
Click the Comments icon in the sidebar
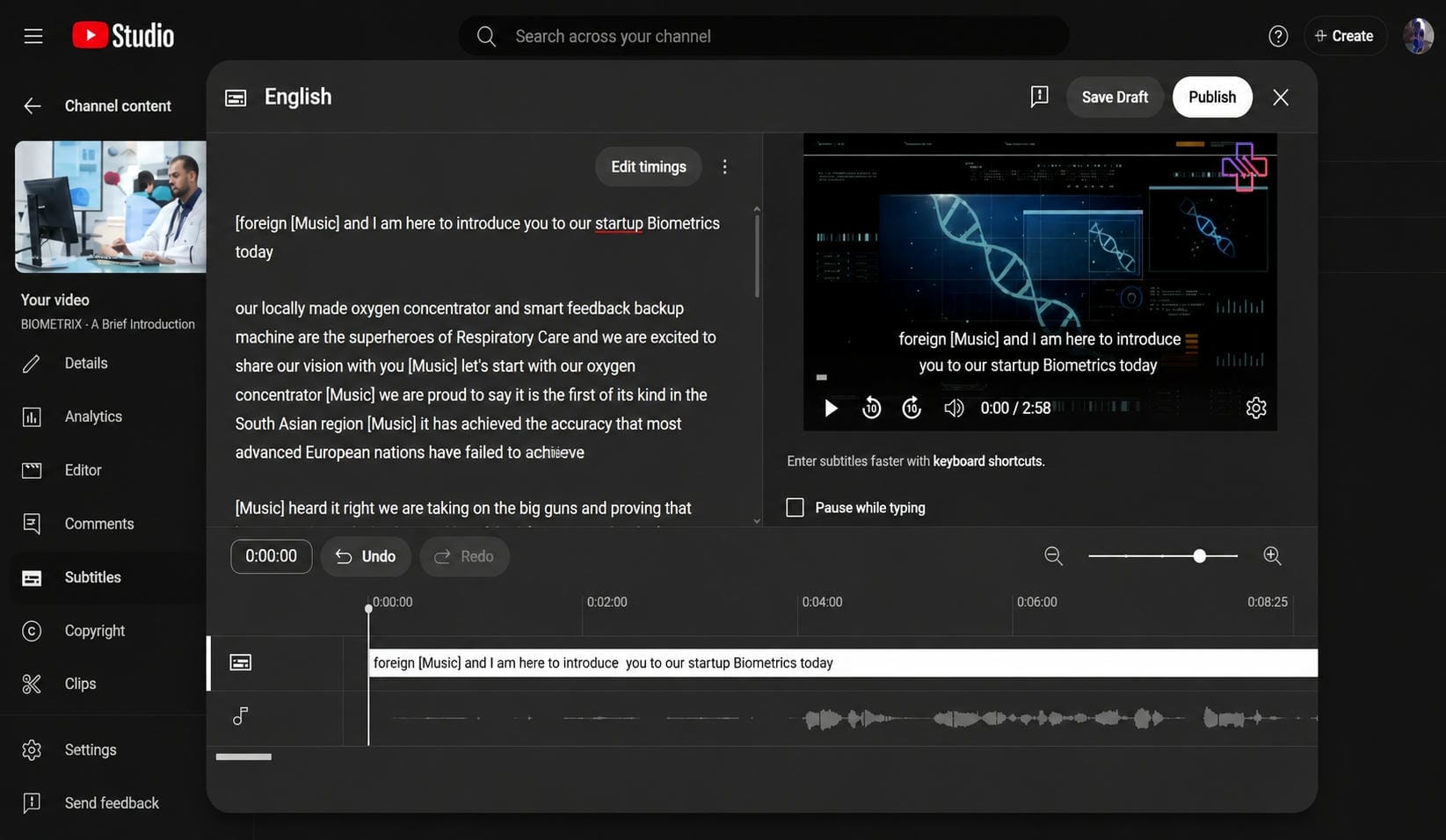point(32,524)
